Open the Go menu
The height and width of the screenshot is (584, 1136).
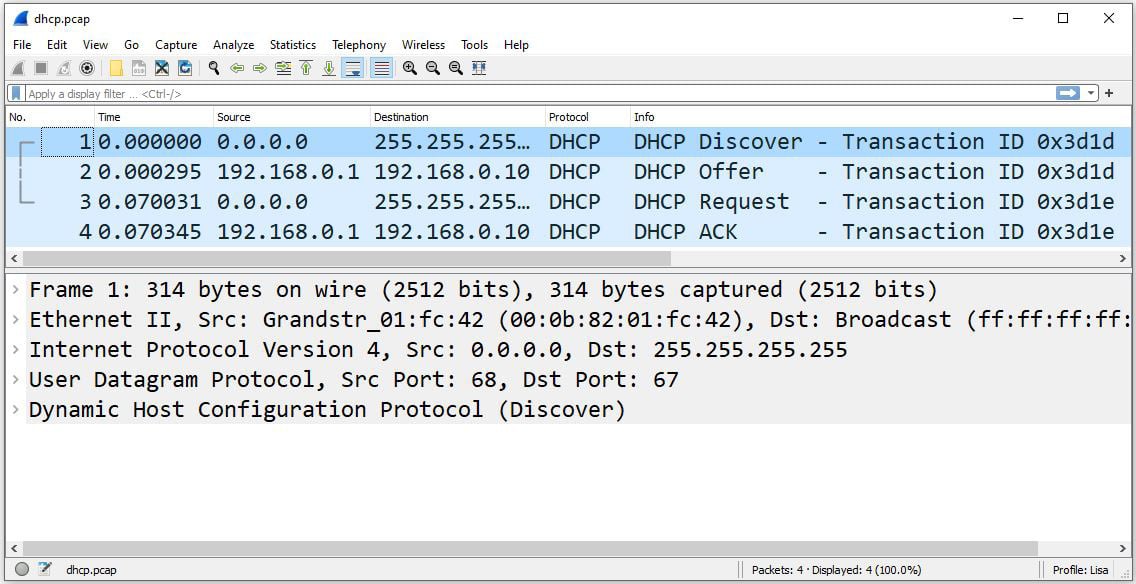point(131,45)
